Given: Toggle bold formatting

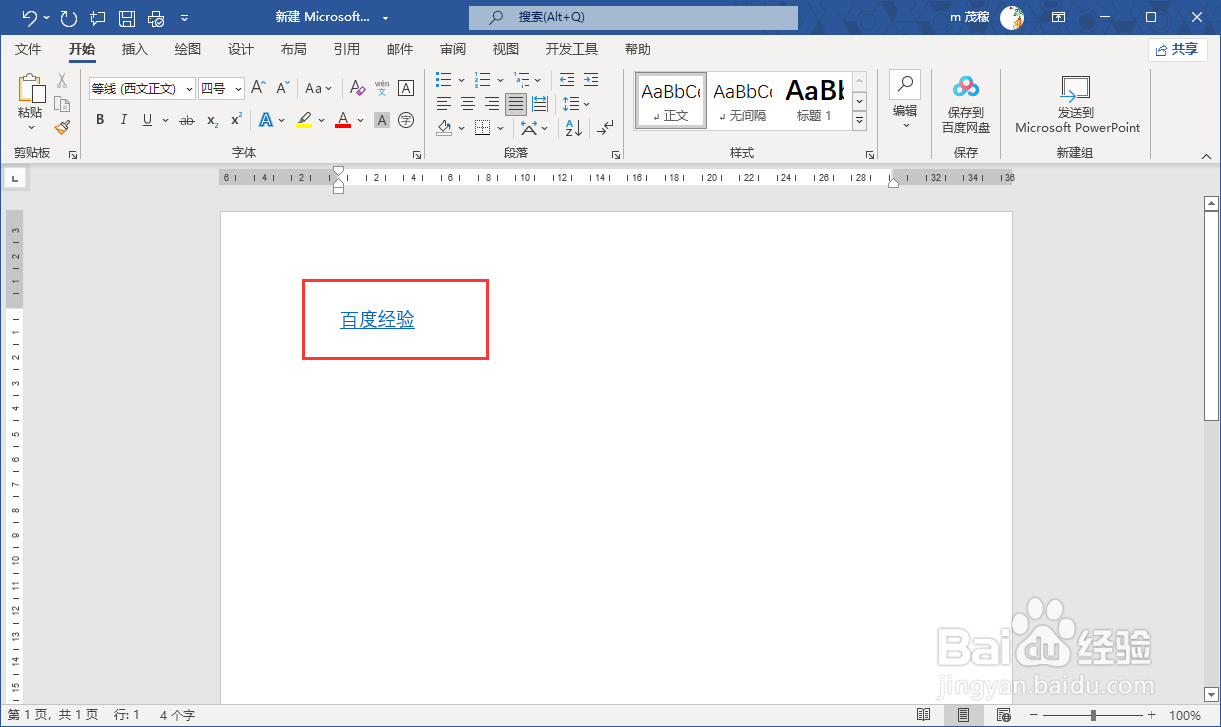Looking at the screenshot, I should (x=100, y=120).
